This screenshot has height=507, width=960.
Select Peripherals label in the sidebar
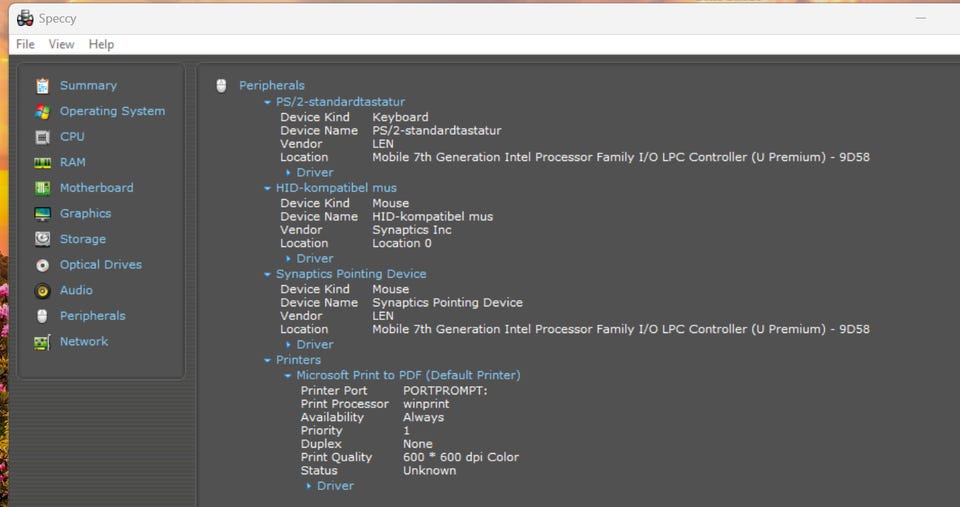[92, 316]
